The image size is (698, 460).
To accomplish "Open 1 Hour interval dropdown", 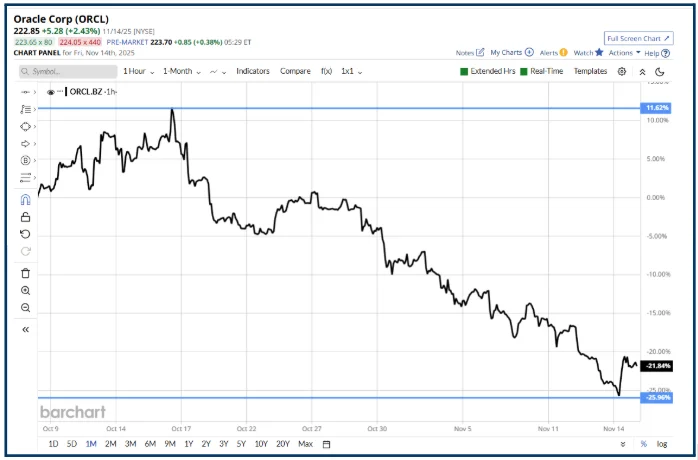I will (x=139, y=71).
